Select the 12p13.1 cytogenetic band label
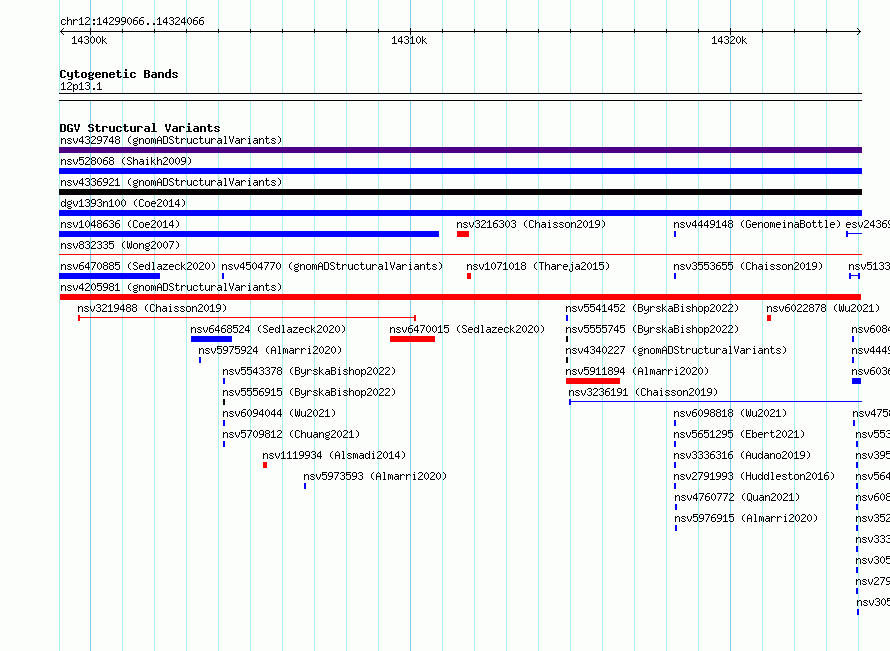This screenshot has height=651, width=890. (81, 86)
